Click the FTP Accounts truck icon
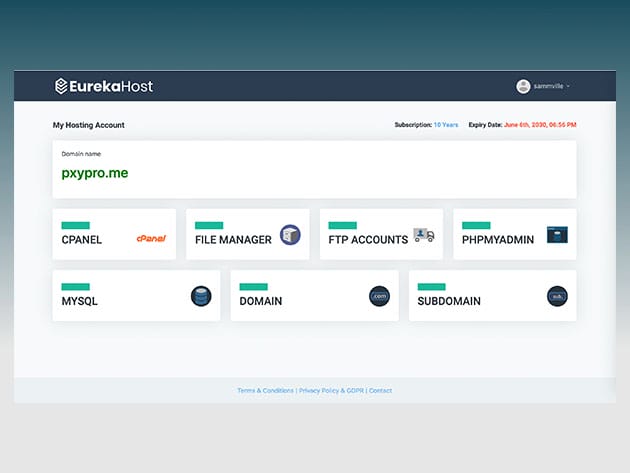The height and width of the screenshot is (473, 630). pyautogui.click(x=424, y=235)
